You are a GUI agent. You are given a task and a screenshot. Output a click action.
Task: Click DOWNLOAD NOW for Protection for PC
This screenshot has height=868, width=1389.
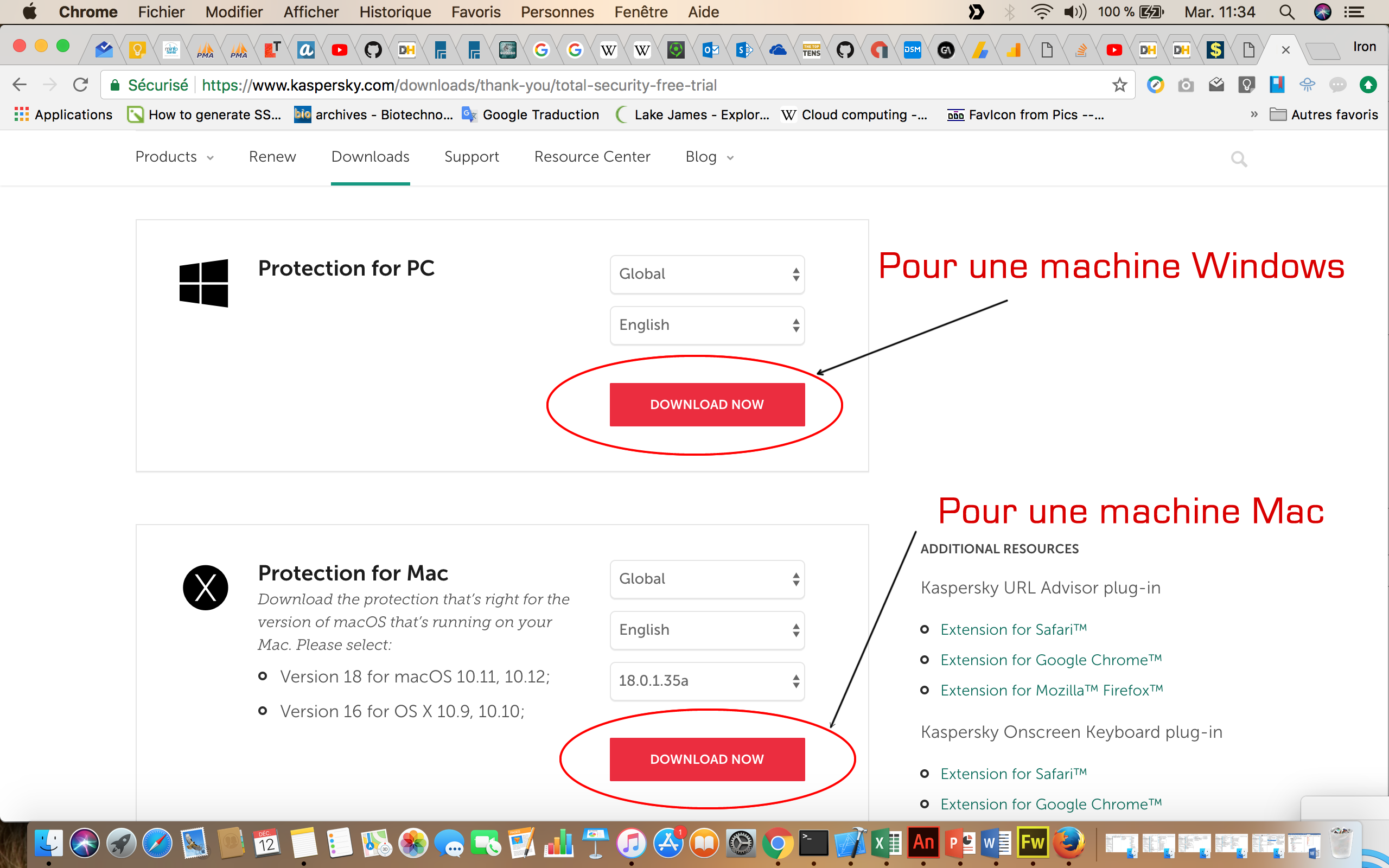(706, 405)
